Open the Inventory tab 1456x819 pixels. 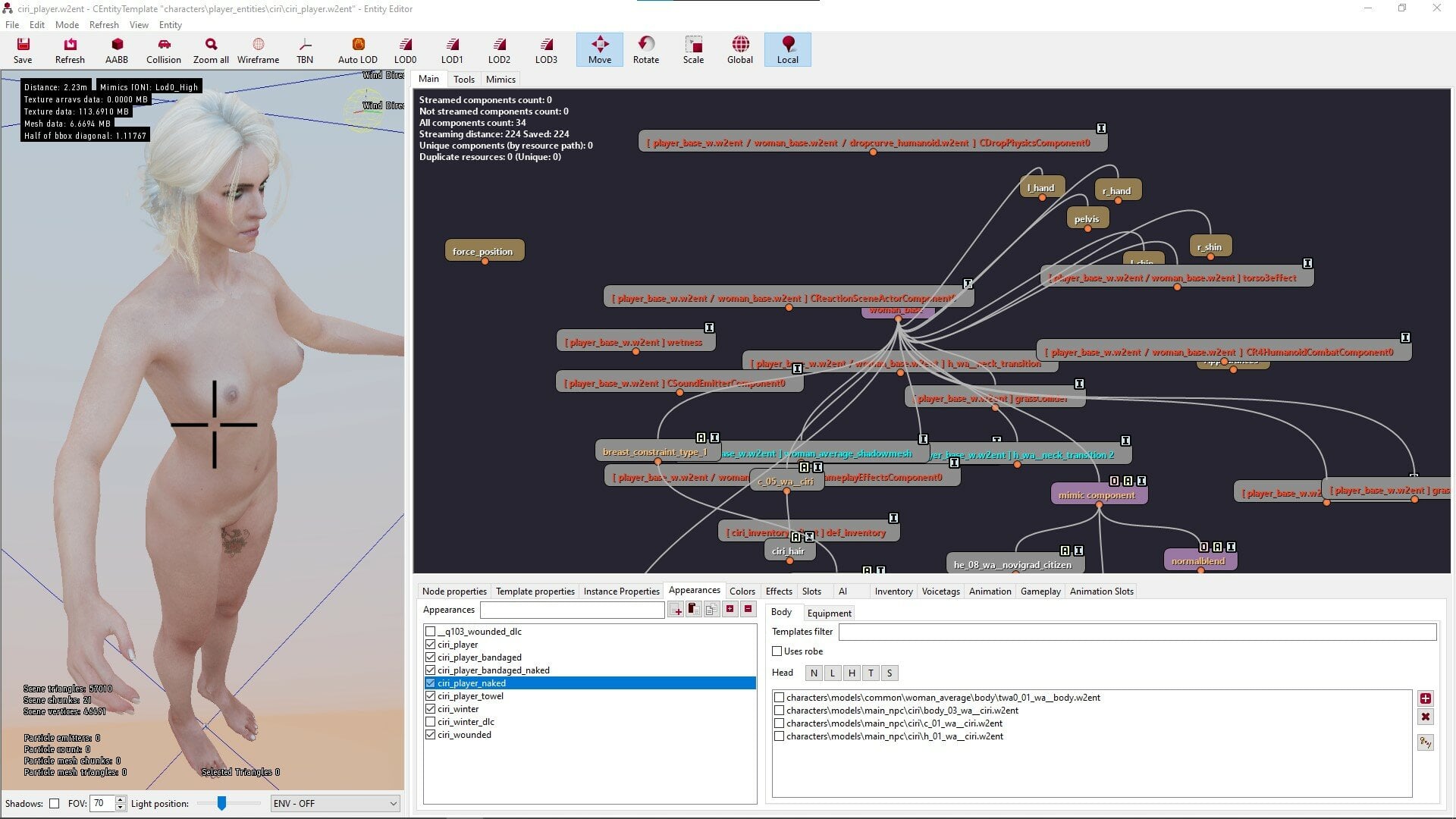[x=893, y=591]
